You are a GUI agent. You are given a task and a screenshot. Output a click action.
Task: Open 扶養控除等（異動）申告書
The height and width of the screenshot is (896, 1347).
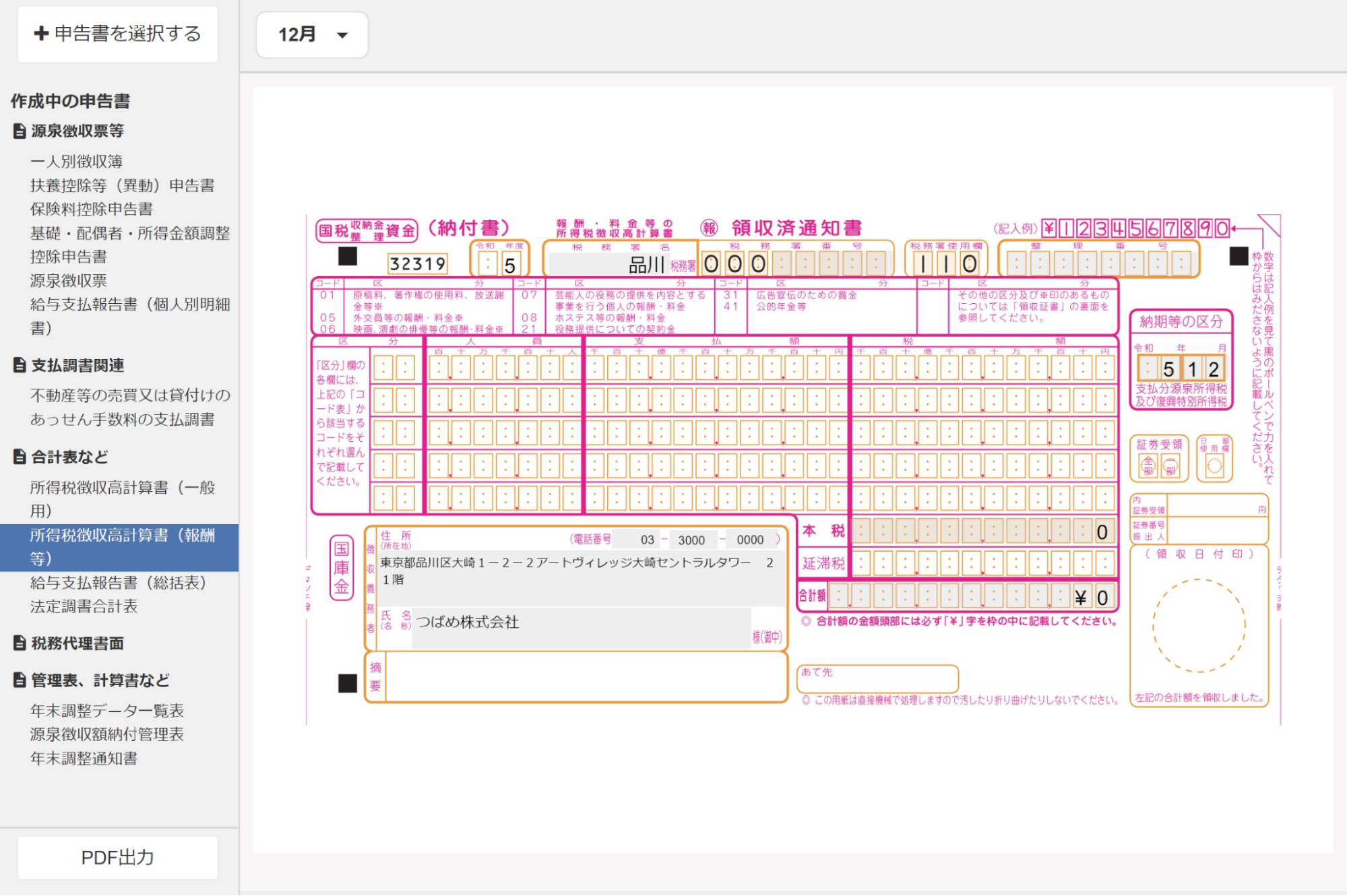122,185
